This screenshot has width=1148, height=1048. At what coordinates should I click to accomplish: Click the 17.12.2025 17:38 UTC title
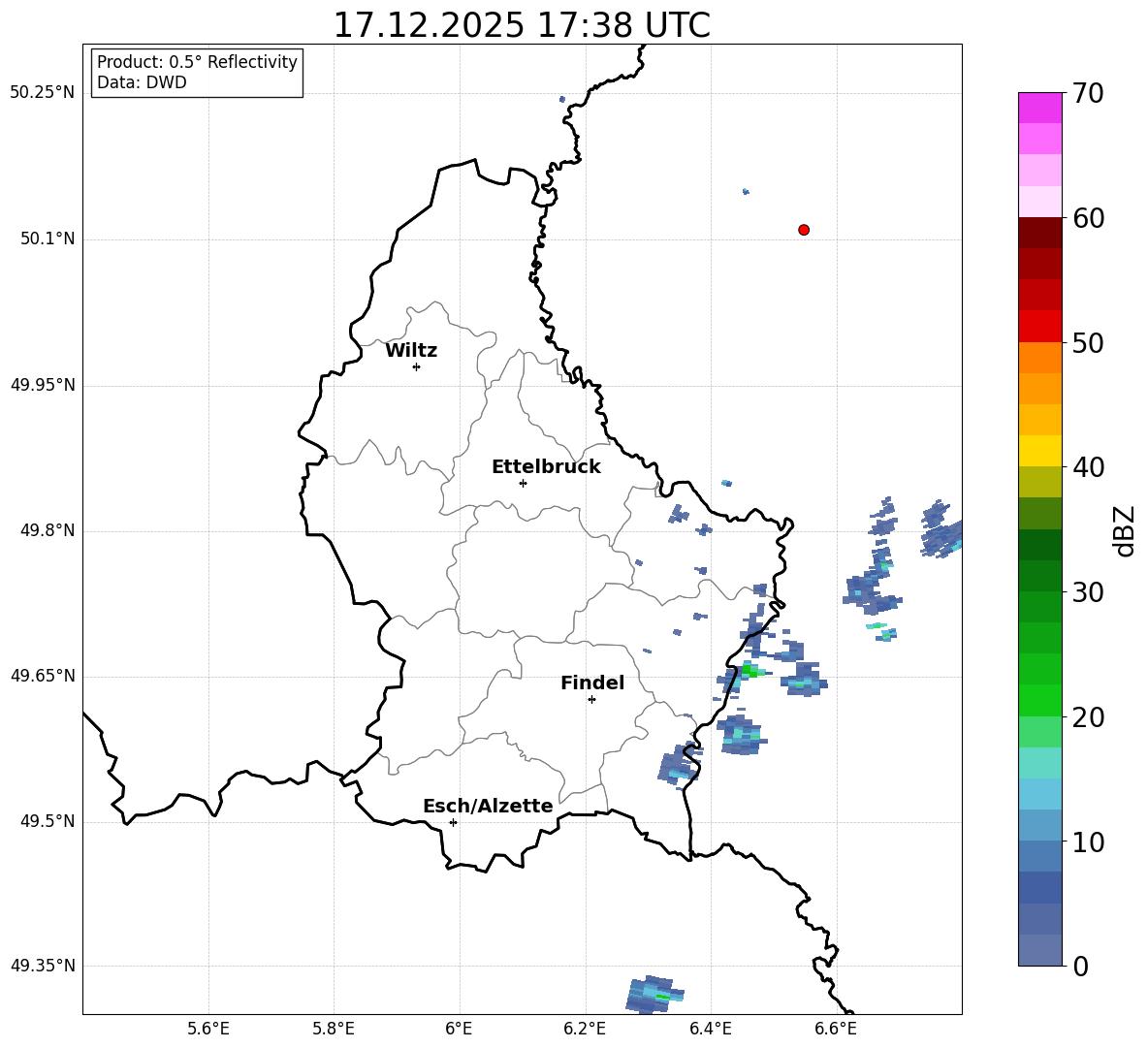click(x=522, y=25)
